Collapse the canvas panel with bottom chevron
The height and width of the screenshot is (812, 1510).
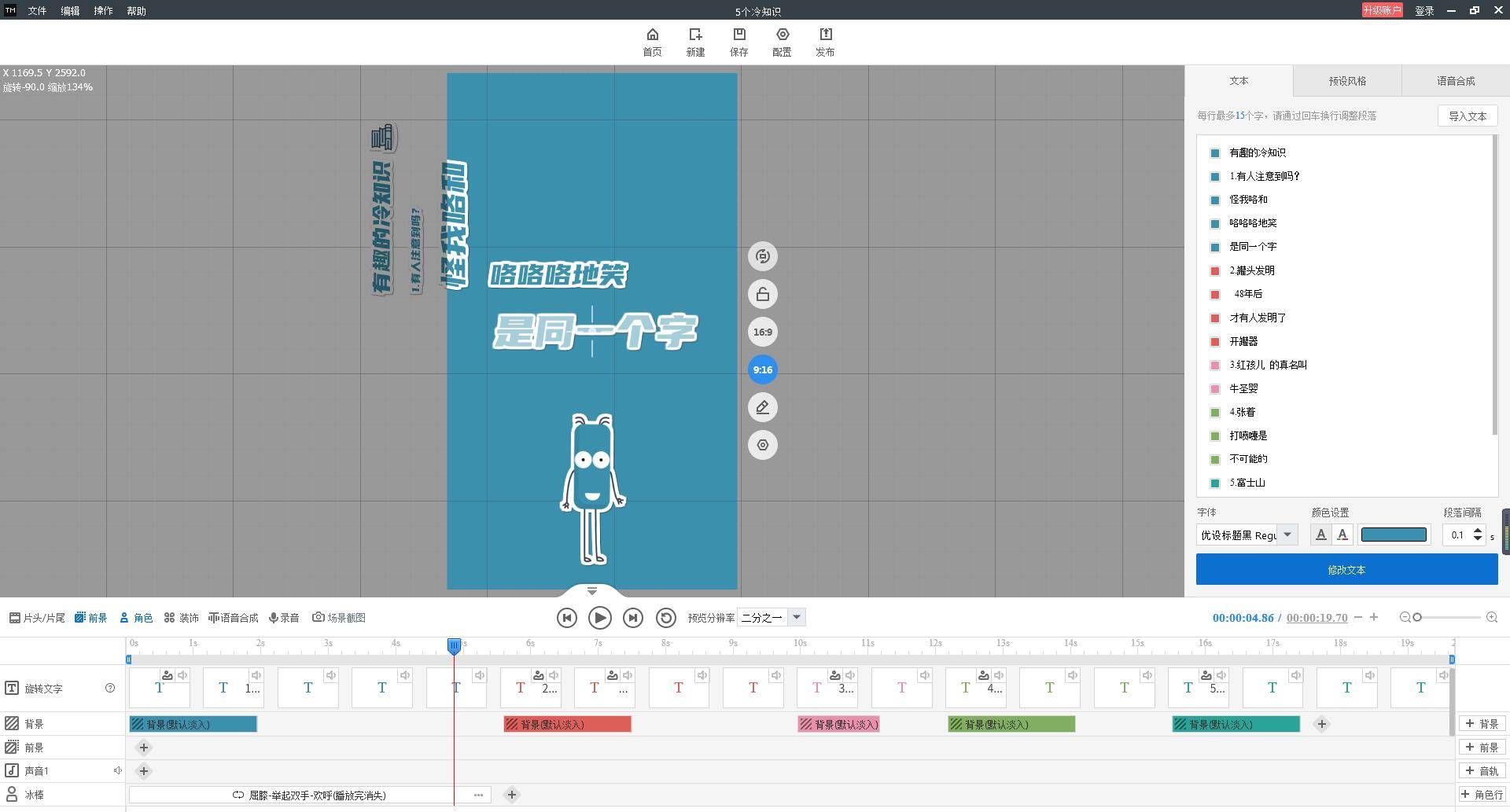[x=592, y=591]
